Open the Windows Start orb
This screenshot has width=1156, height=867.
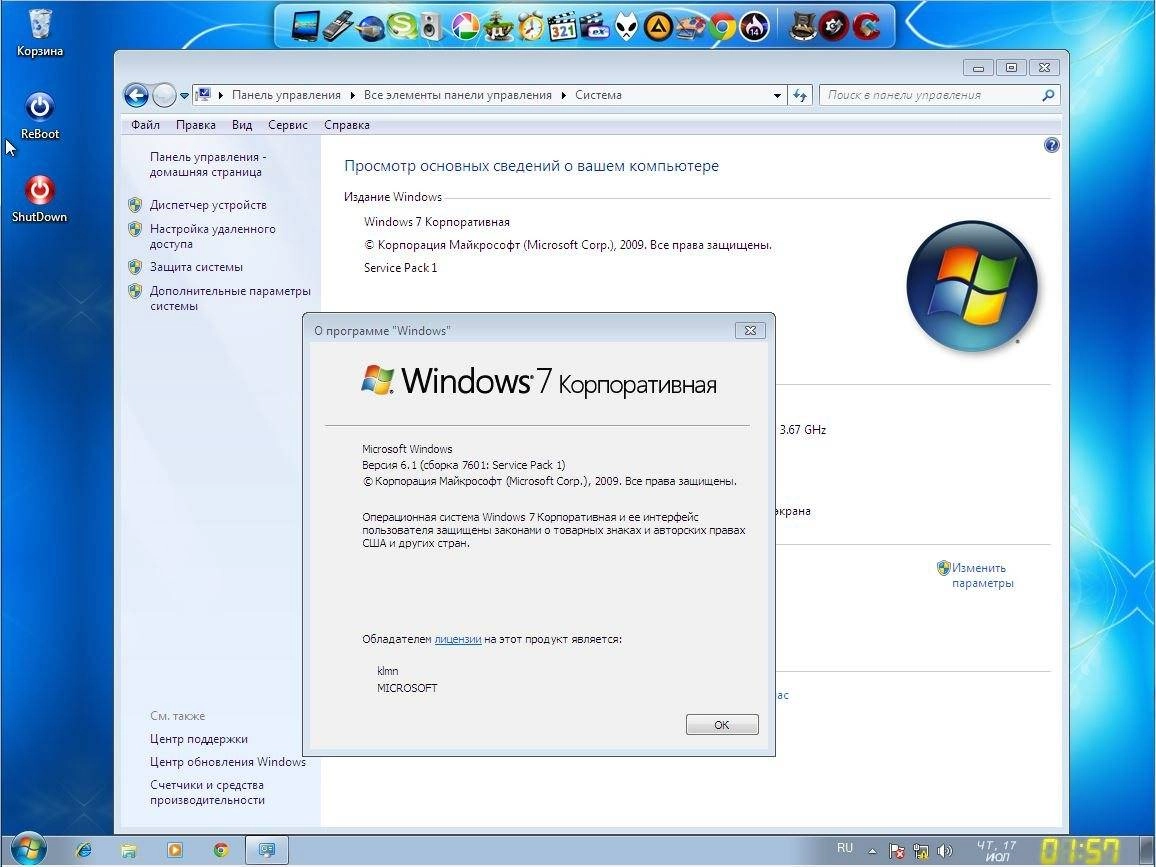[27, 849]
